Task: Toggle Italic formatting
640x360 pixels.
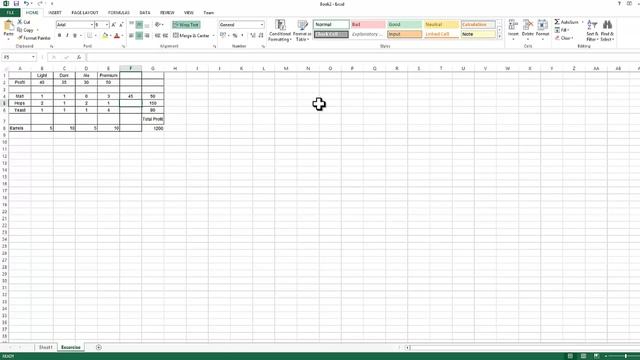Action: (x=67, y=36)
